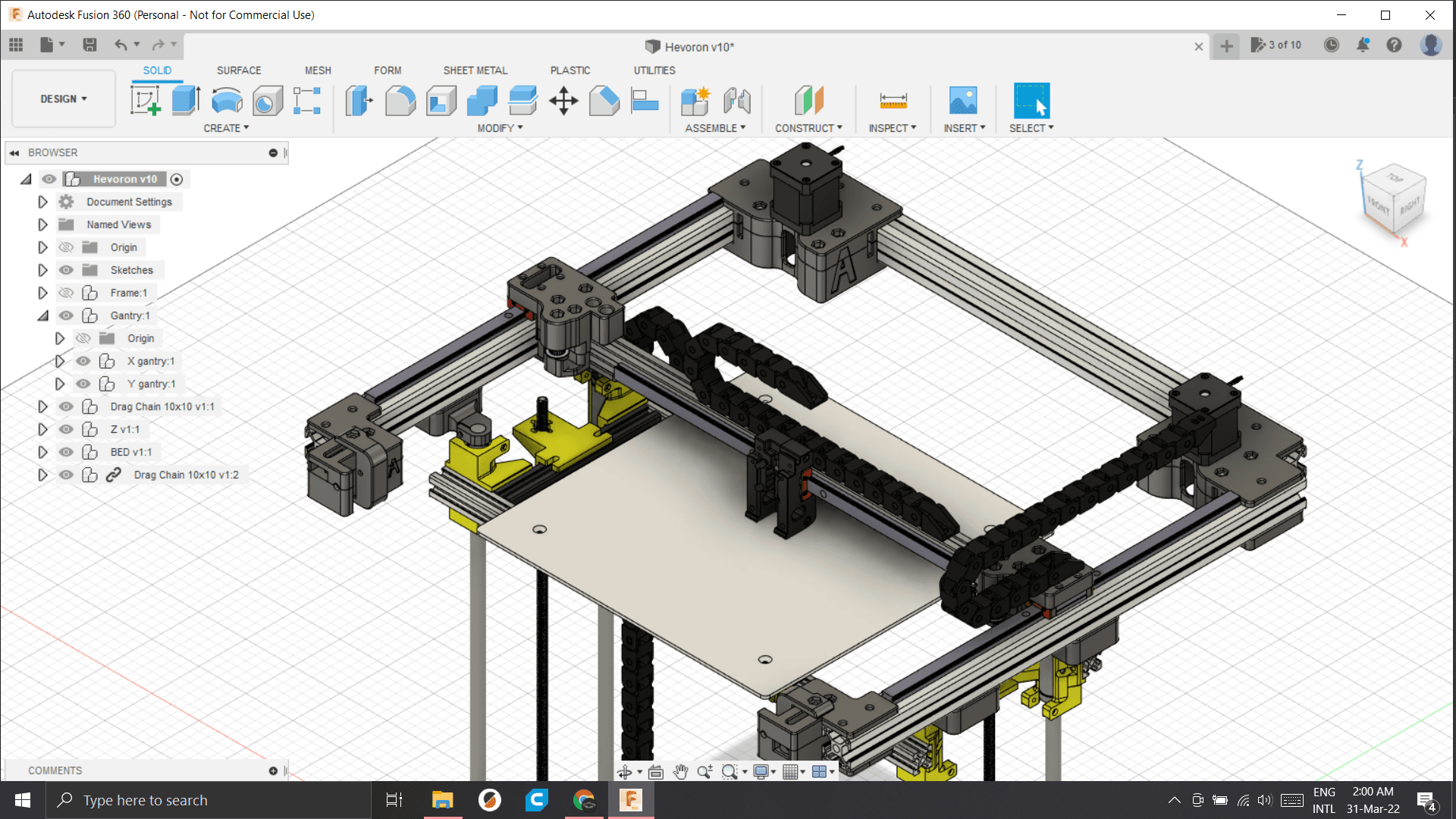
Task: Select the Offset Plane construct tool
Action: tap(809, 100)
